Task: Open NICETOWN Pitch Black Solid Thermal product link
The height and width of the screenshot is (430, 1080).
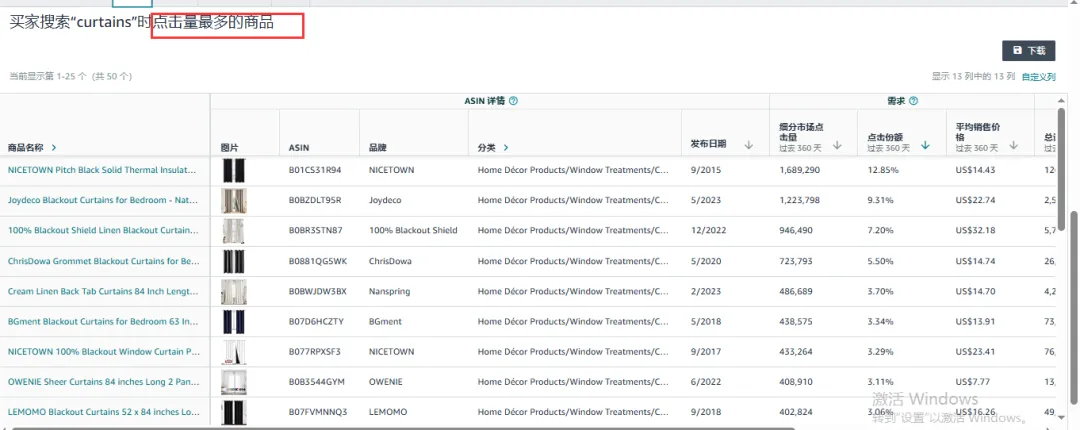Action: tap(104, 170)
